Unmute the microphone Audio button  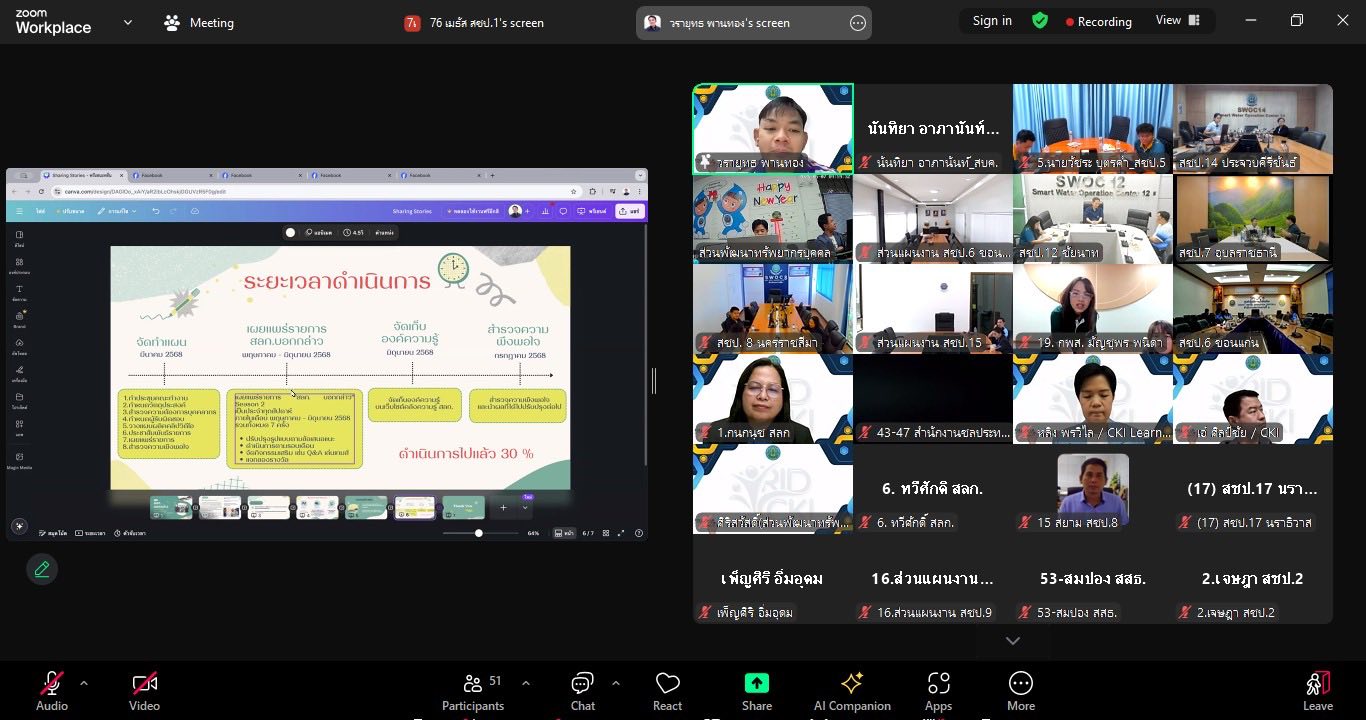tap(52, 691)
